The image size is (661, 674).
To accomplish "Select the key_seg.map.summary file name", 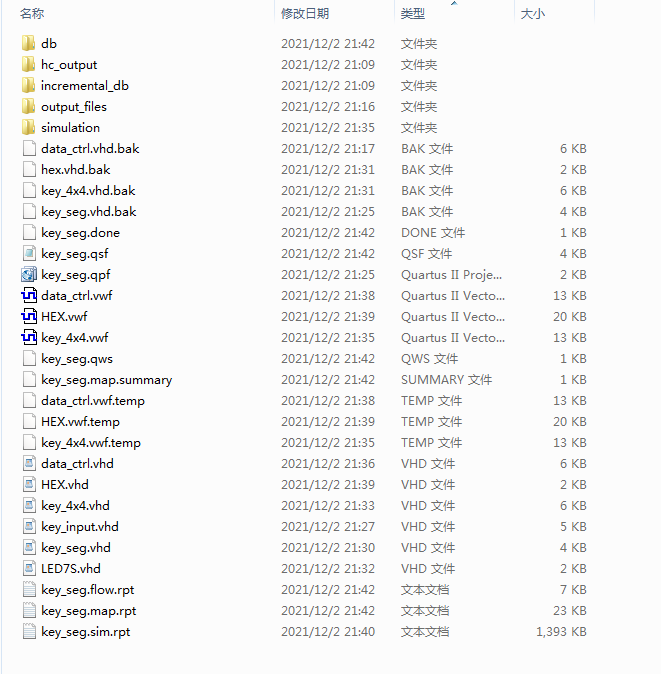I will tap(107, 380).
